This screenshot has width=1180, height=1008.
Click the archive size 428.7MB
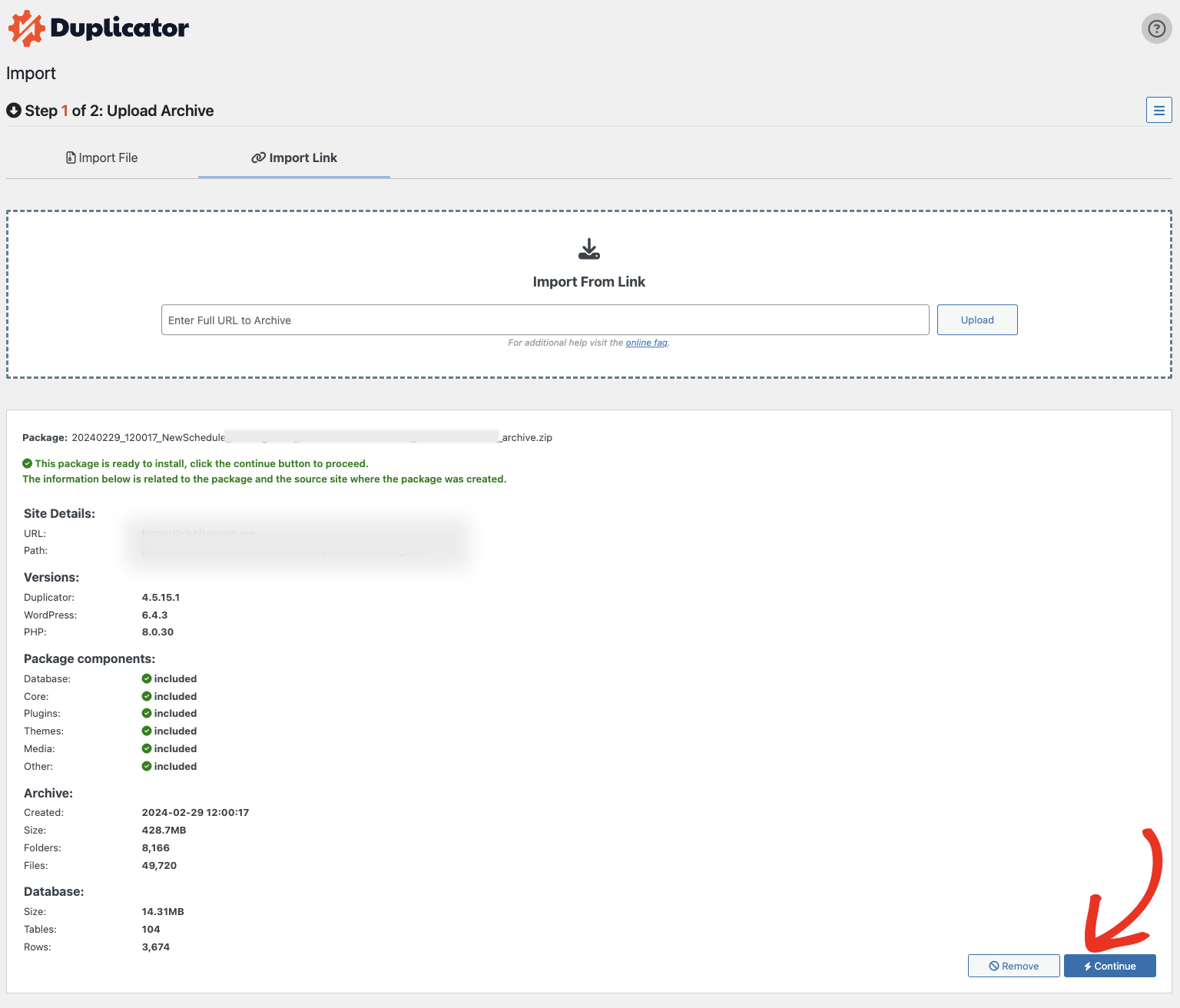[x=164, y=830]
